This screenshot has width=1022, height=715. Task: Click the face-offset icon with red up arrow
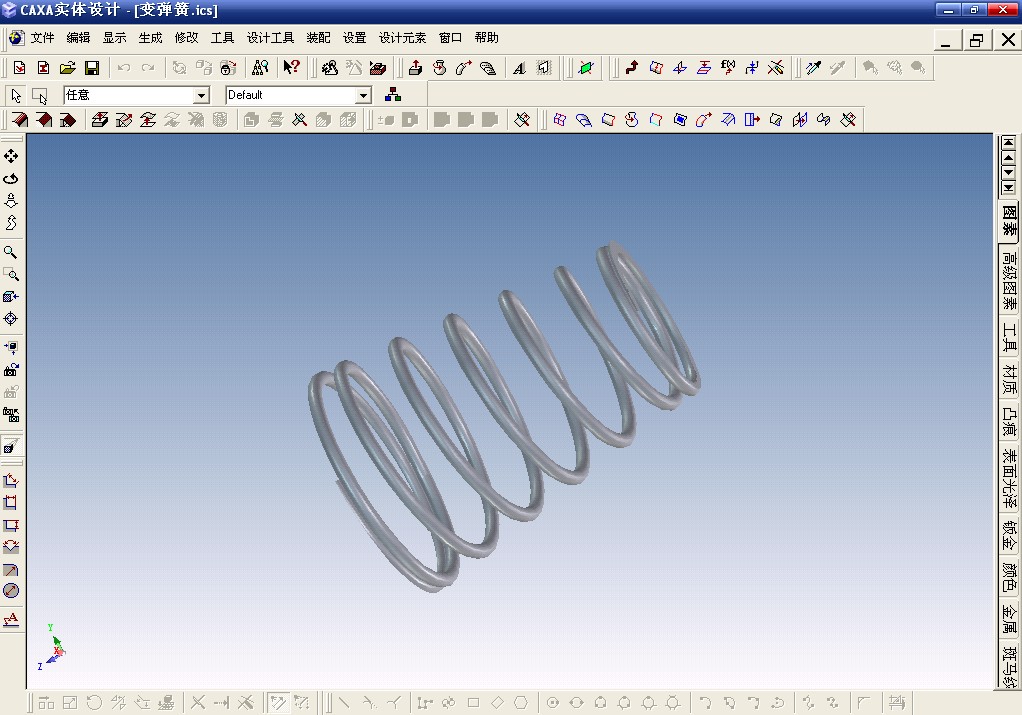click(100, 120)
